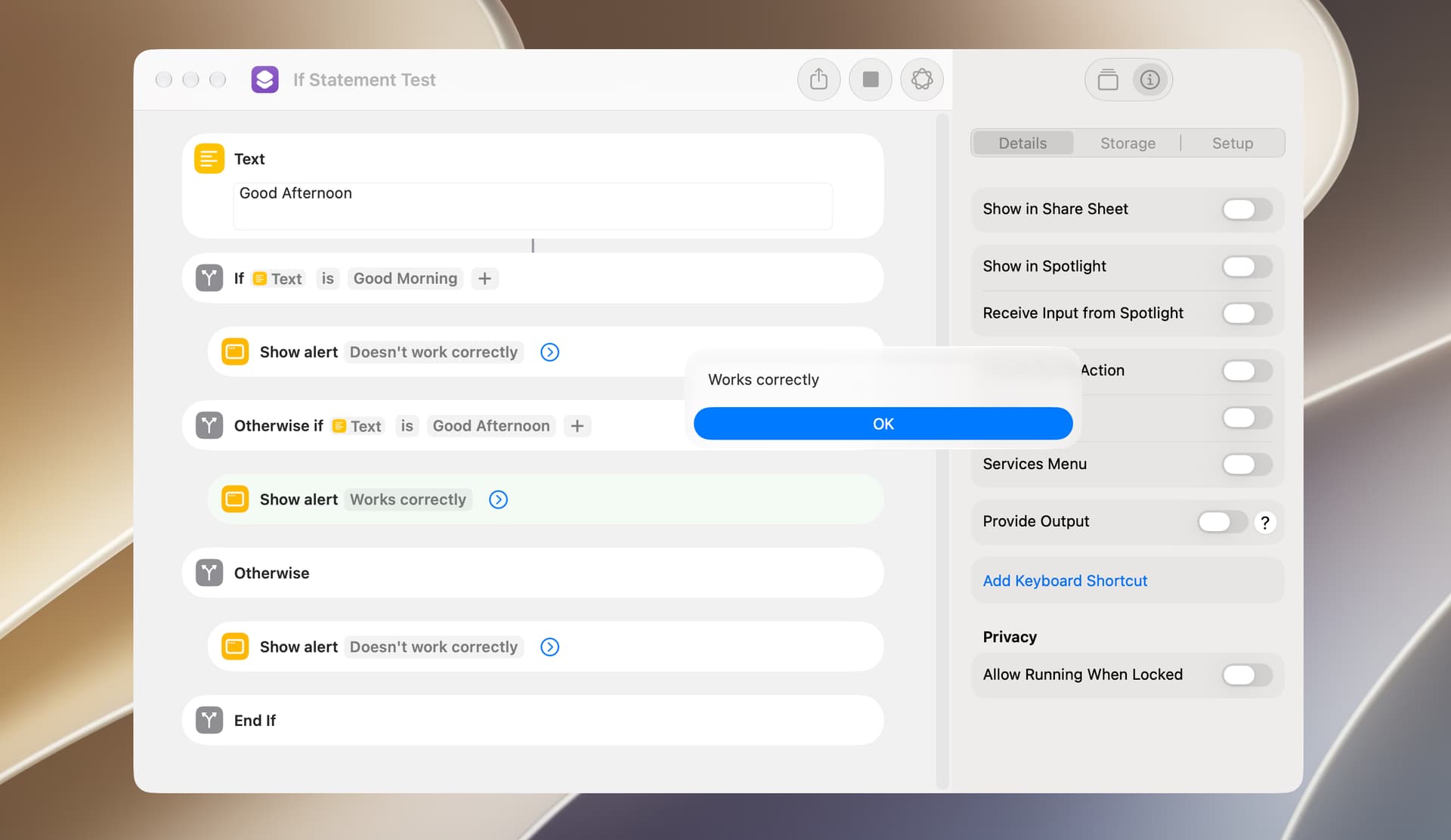Viewport: 1451px width, 840px height.
Task: Click the yellow Text action icon
Action: pos(209,159)
